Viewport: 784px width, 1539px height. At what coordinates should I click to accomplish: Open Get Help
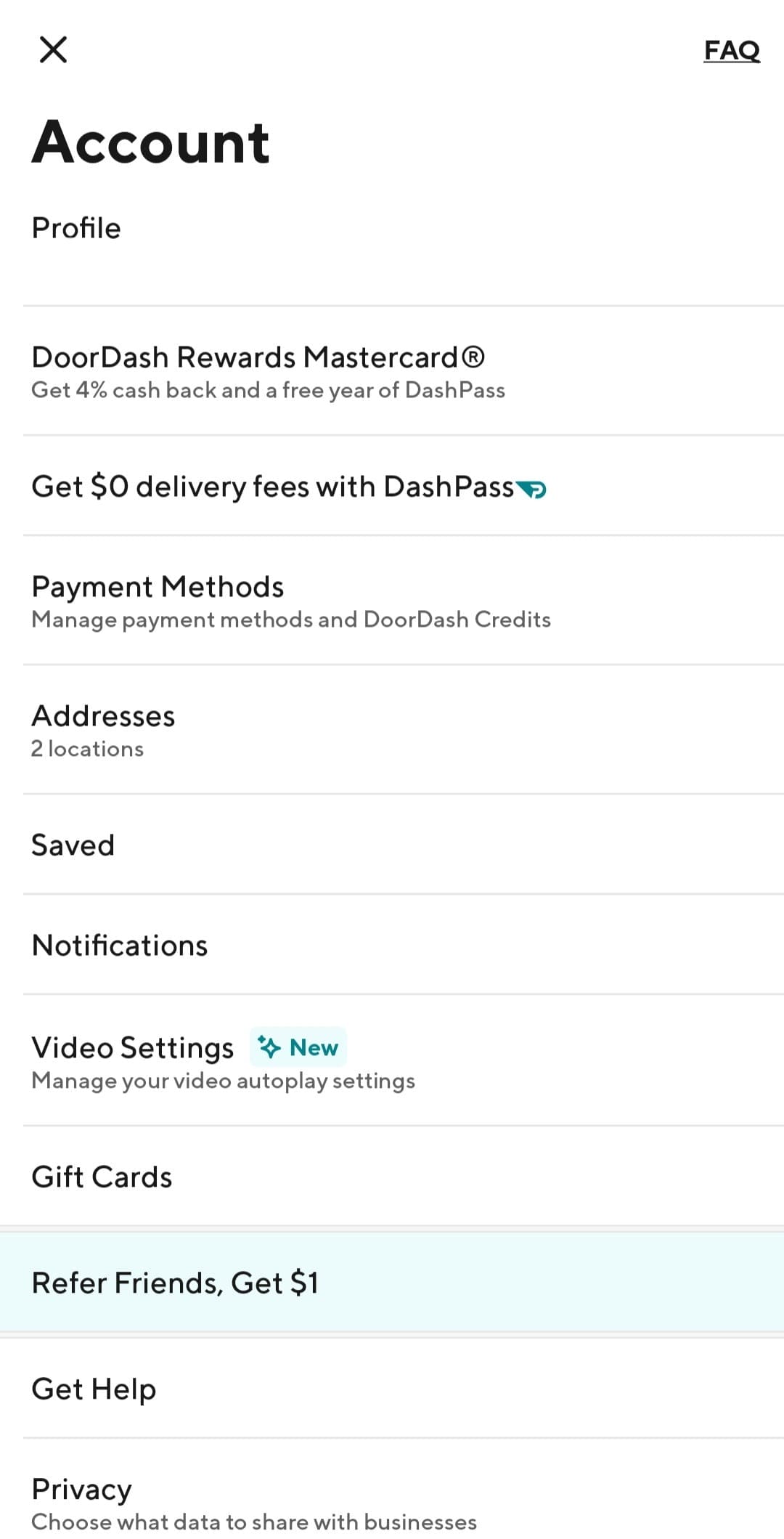click(x=392, y=1389)
